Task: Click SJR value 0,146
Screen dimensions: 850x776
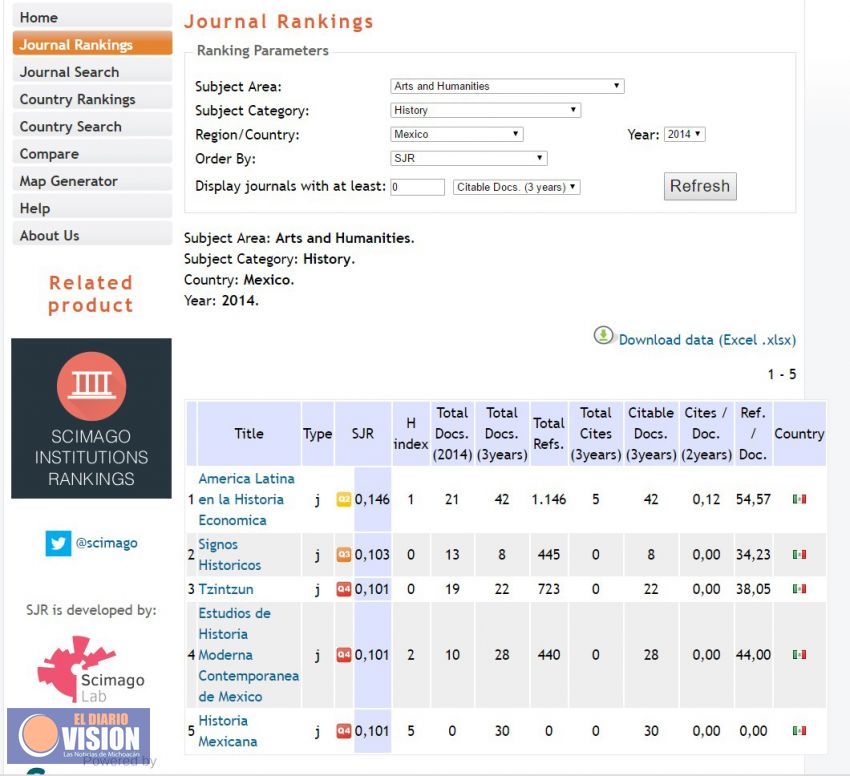Action: 372,499
